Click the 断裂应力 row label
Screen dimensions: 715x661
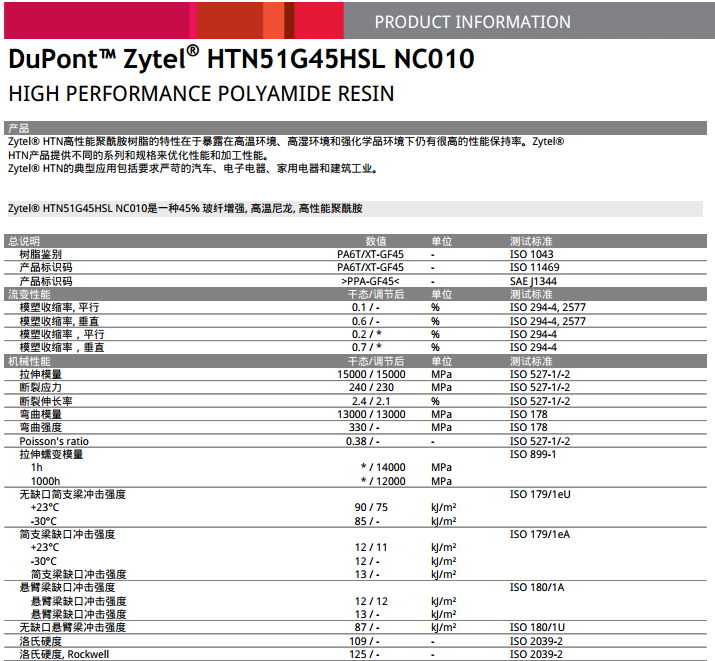coord(40,387)
